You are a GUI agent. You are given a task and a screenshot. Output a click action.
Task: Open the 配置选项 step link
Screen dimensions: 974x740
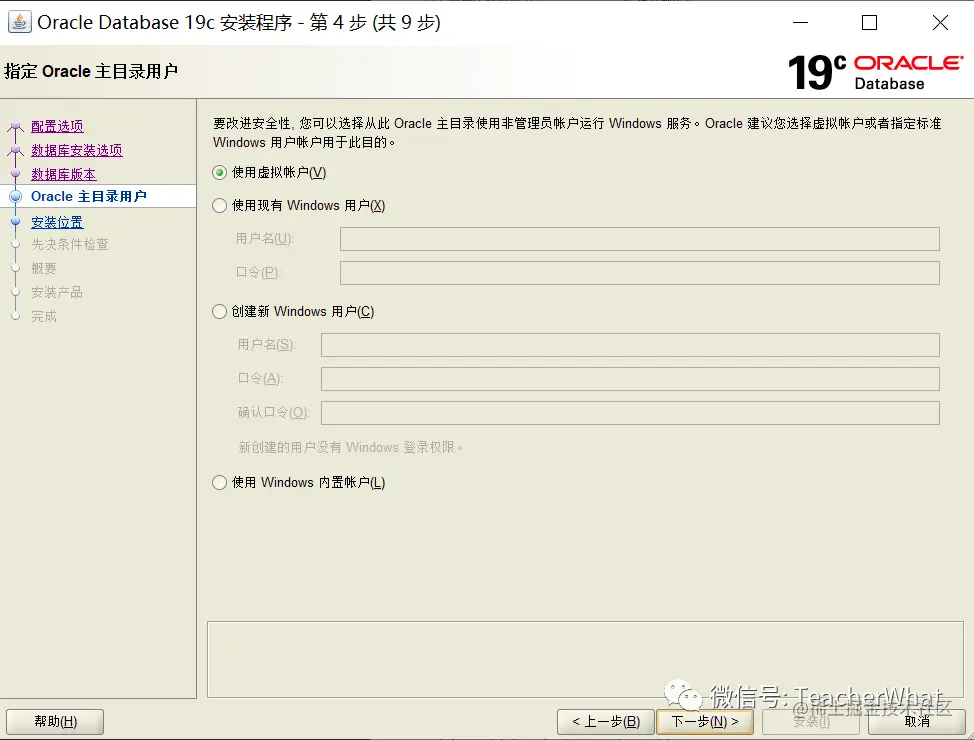pos(57,126)
